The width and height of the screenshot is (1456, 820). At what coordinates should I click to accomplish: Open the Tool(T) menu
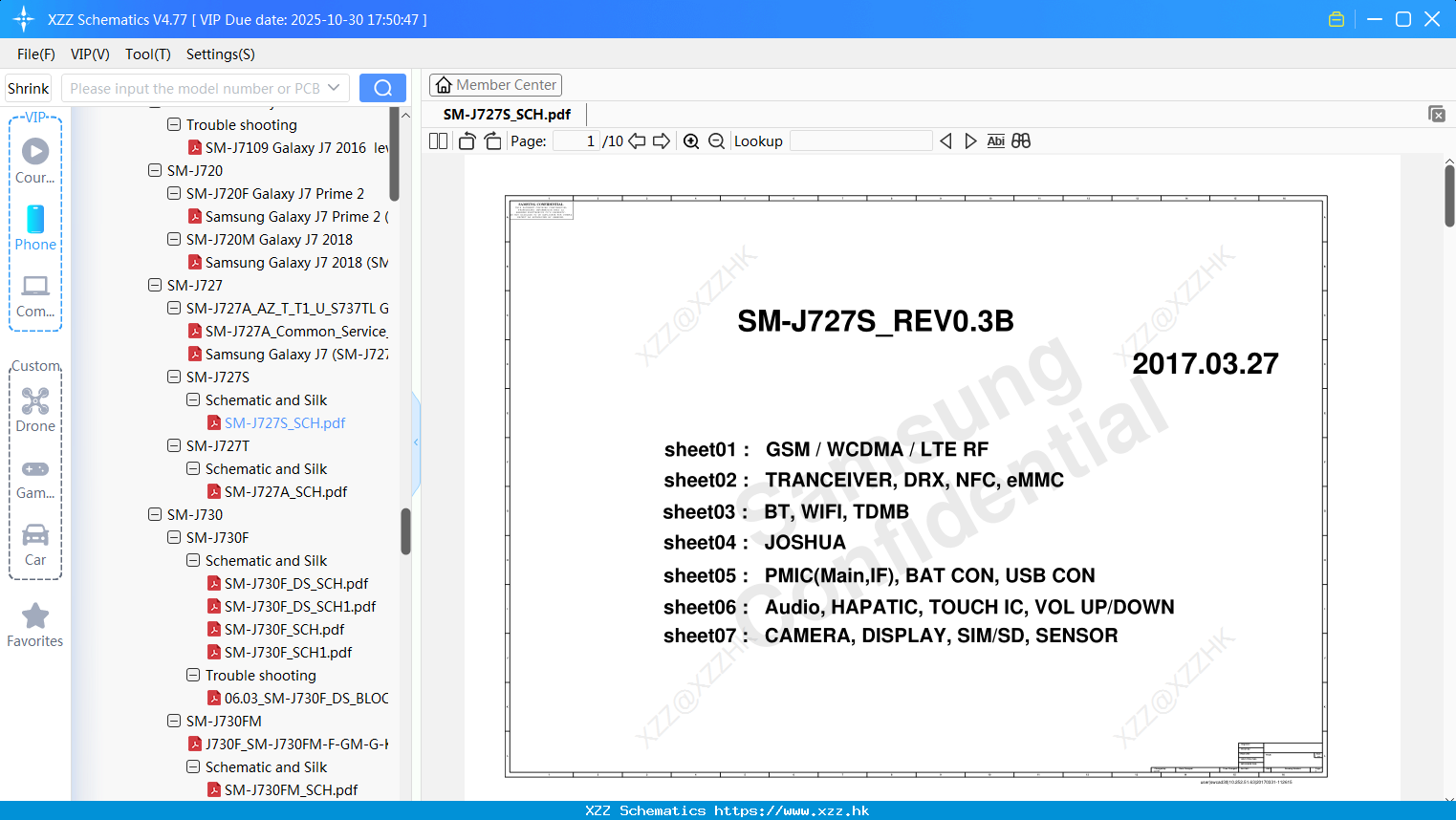coord(148,54)
